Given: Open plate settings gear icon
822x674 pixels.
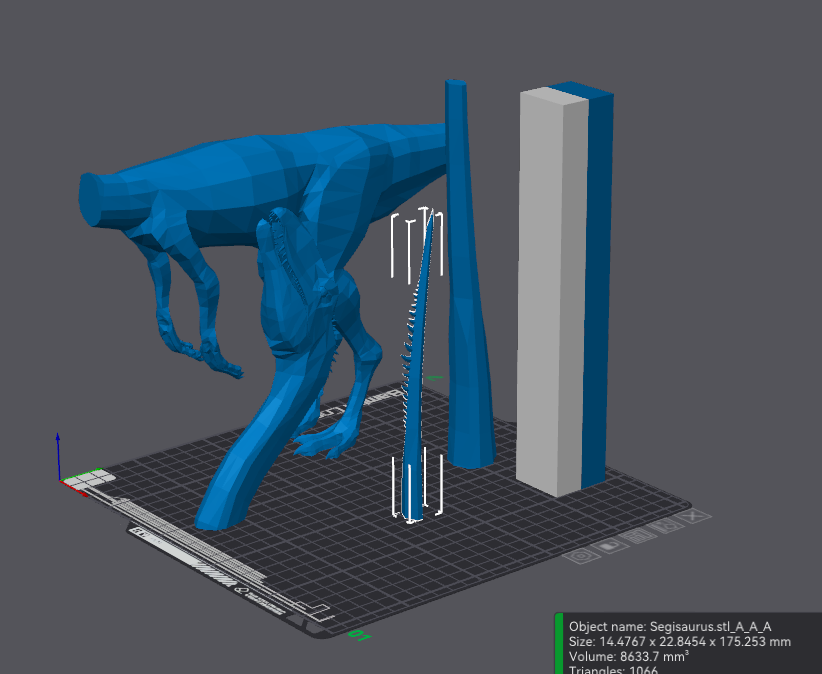Looking at the screenshot, I should pos(581,556).
